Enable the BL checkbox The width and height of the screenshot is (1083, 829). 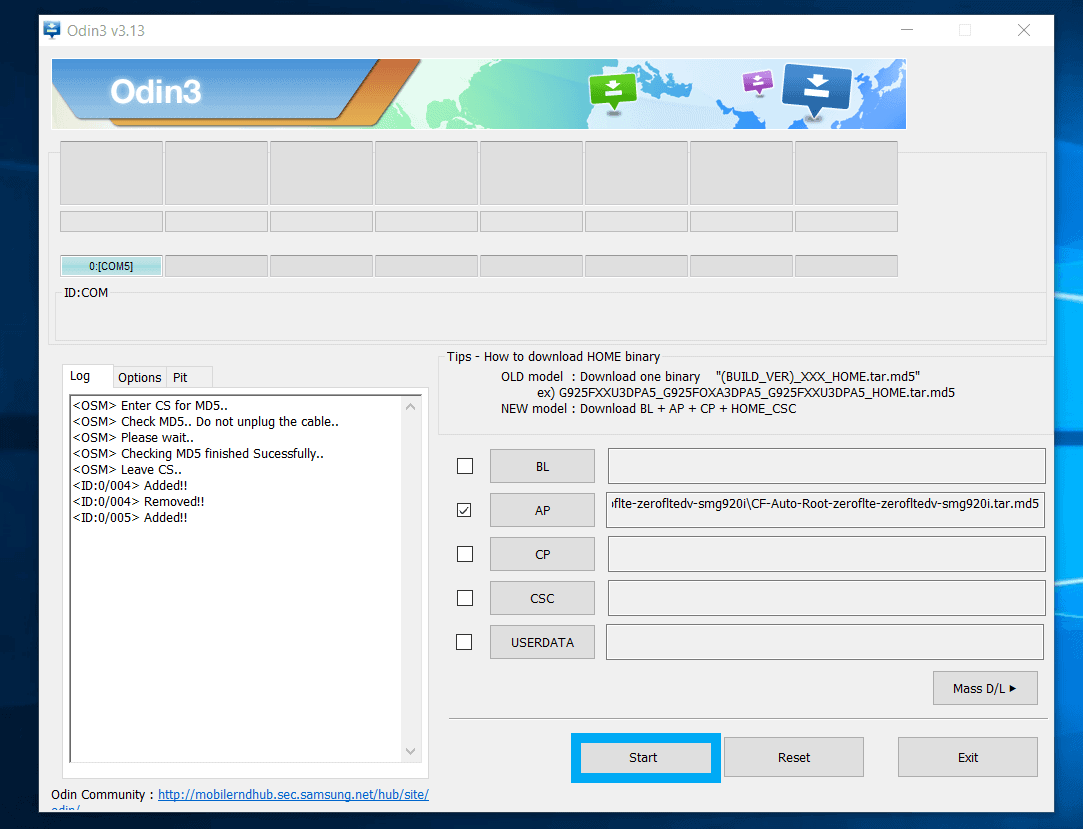click(x=465, y=466)
